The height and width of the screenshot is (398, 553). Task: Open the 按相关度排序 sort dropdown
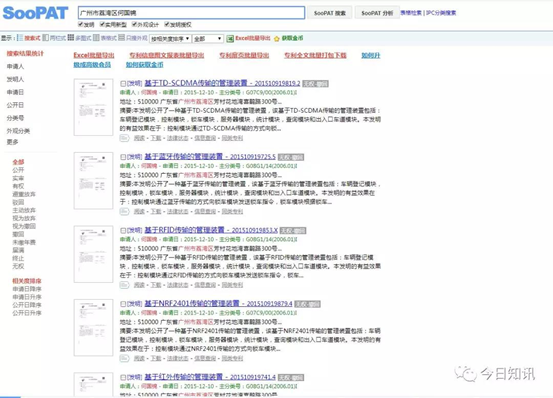(170, 39)
